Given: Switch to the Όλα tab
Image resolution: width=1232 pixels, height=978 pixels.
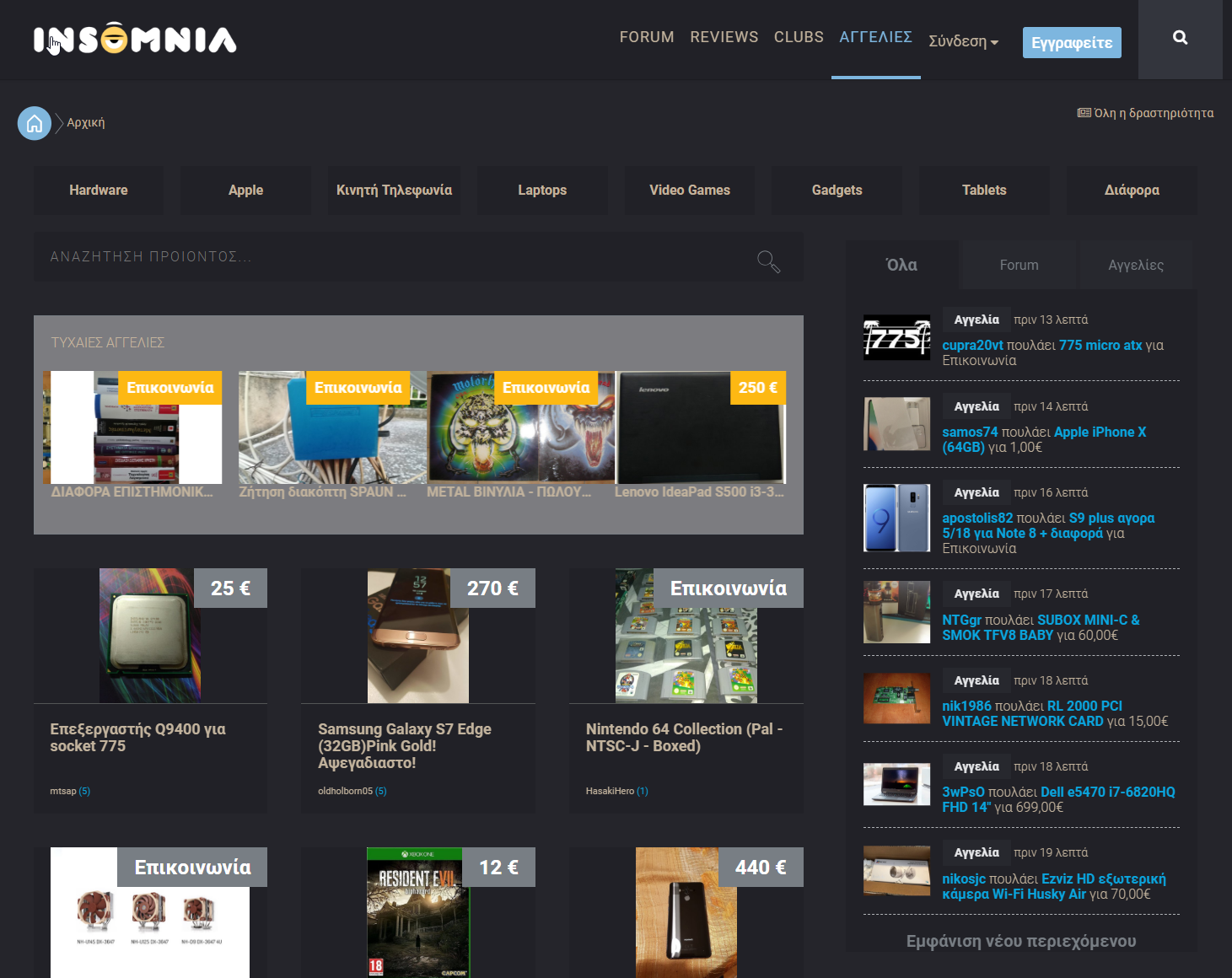Looking at the screenshot, I should [x=901, y=265].
